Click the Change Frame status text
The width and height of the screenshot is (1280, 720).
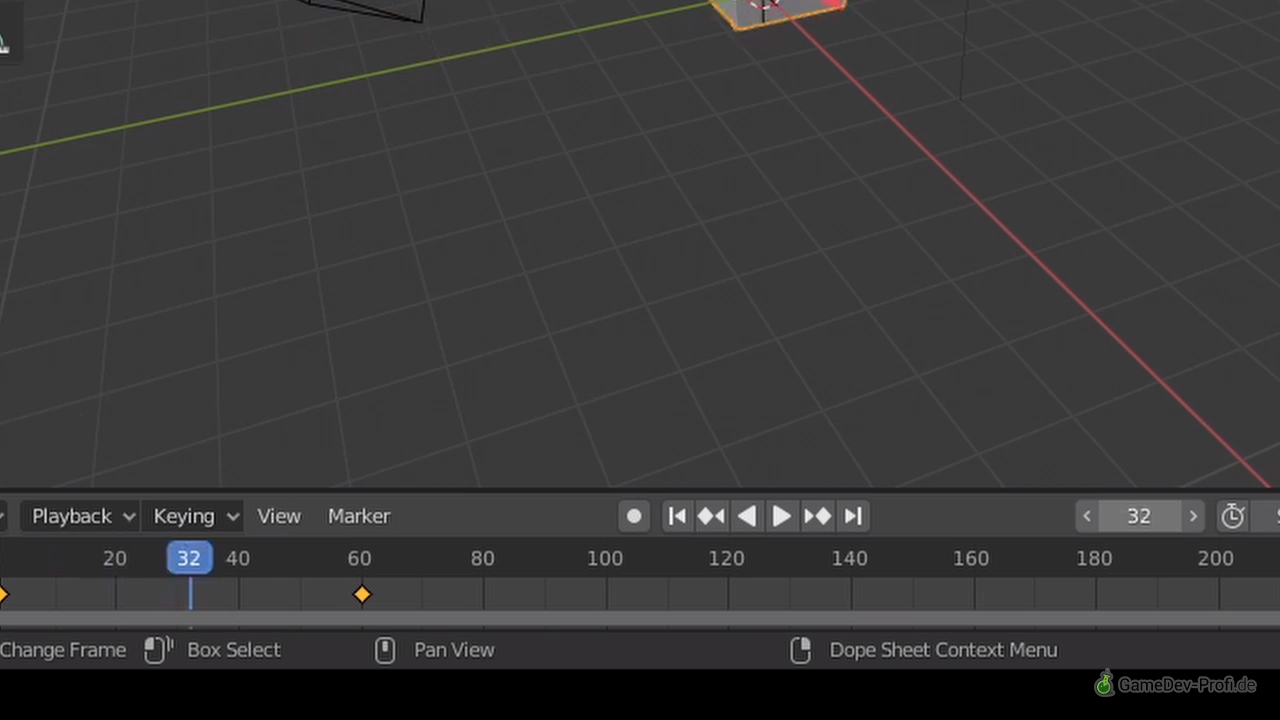[x=63, y=650]
